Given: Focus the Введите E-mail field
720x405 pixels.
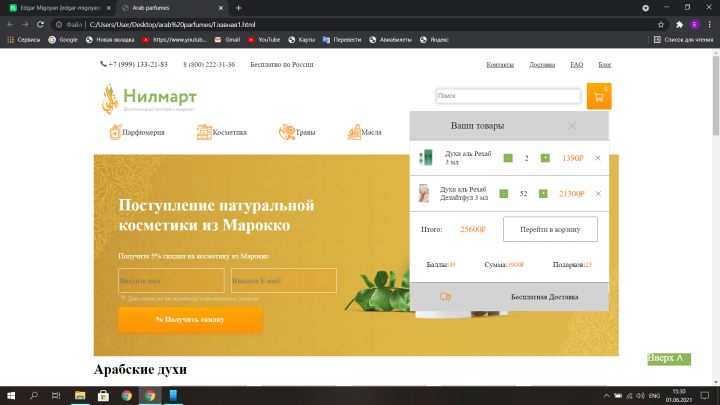Looking at the screenshot, I should 284,281.
